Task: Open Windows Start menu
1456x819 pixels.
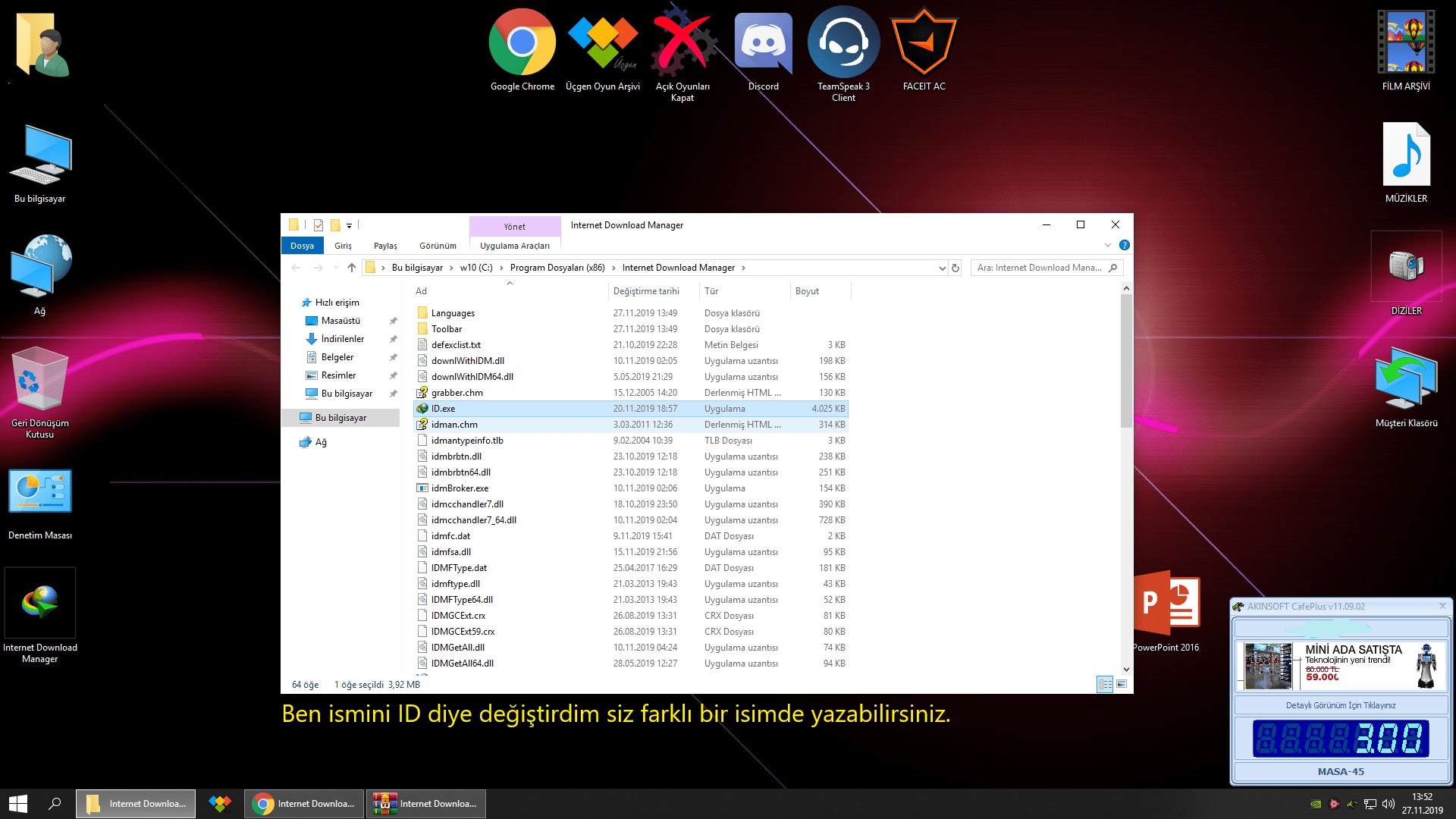Action: (18, 804)
